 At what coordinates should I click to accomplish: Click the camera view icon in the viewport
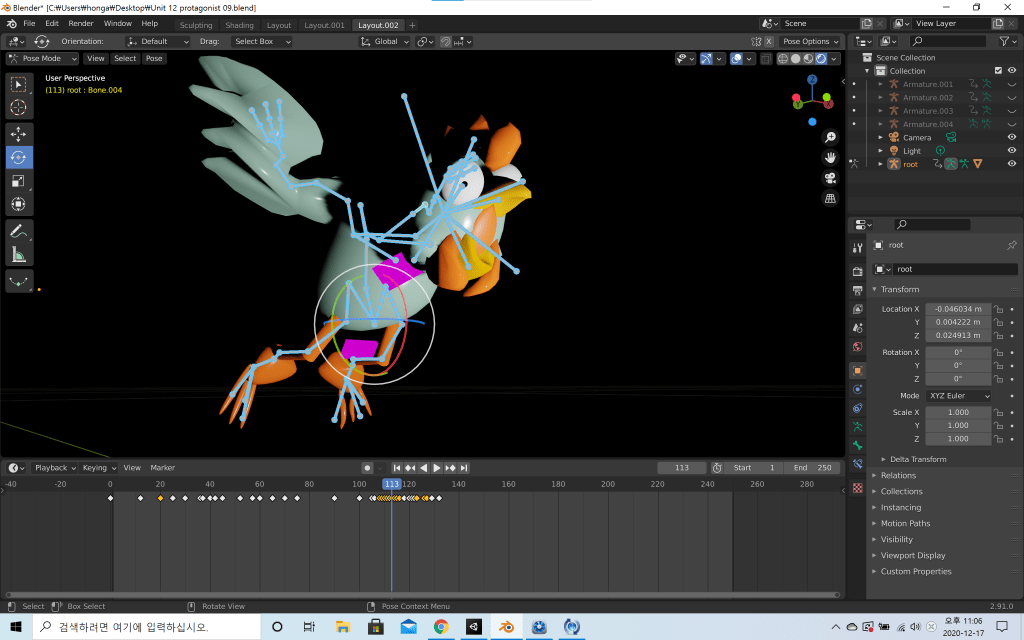(x=830, y=178)
